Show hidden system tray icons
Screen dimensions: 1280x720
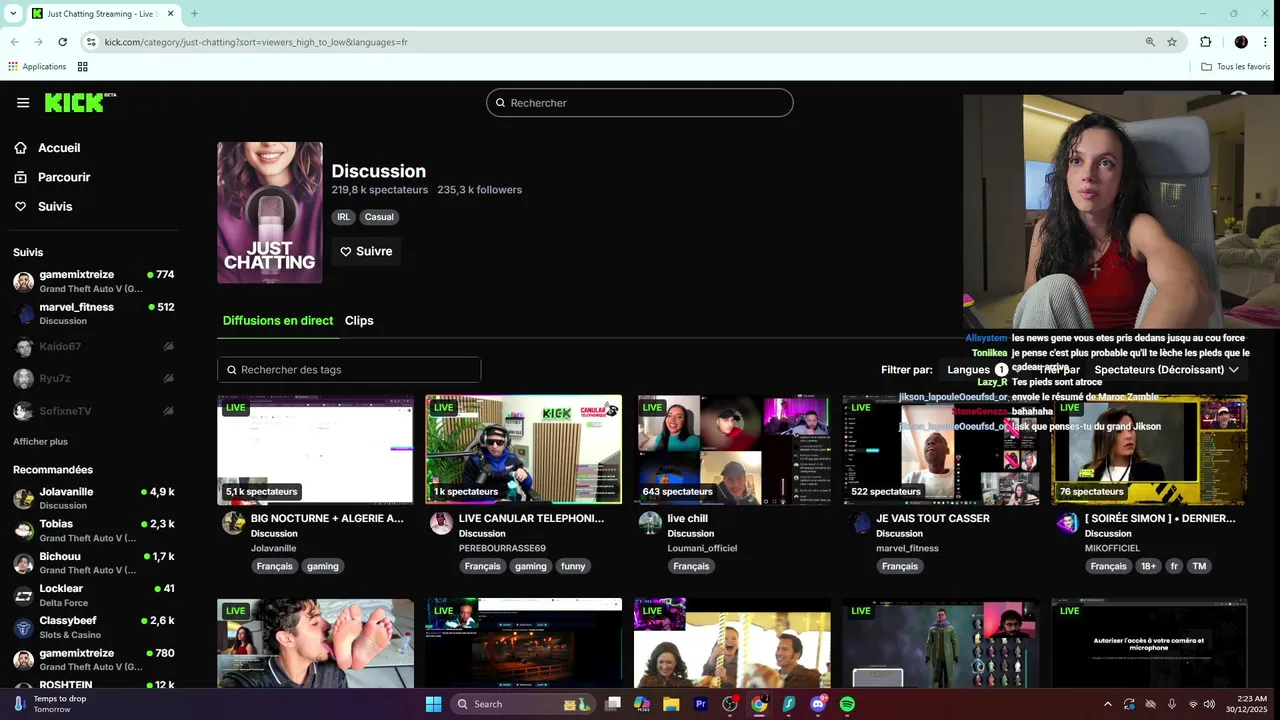(x=1107, y=704)
